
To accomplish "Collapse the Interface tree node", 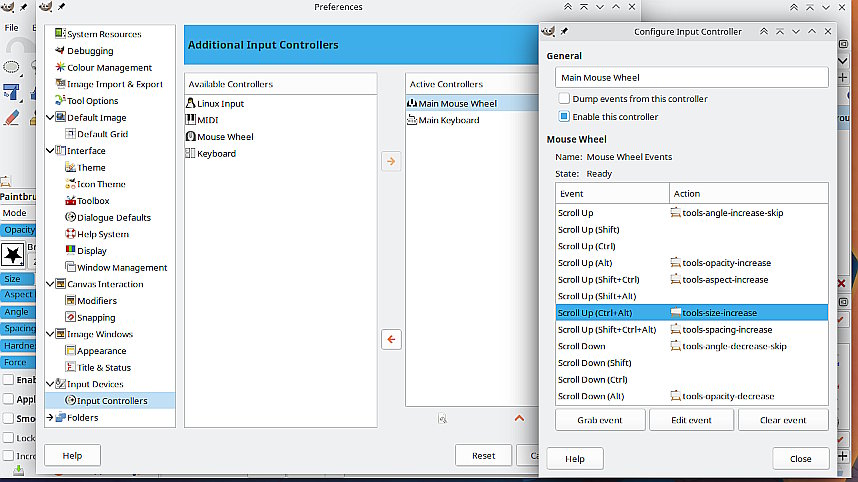I will [50, 150].
